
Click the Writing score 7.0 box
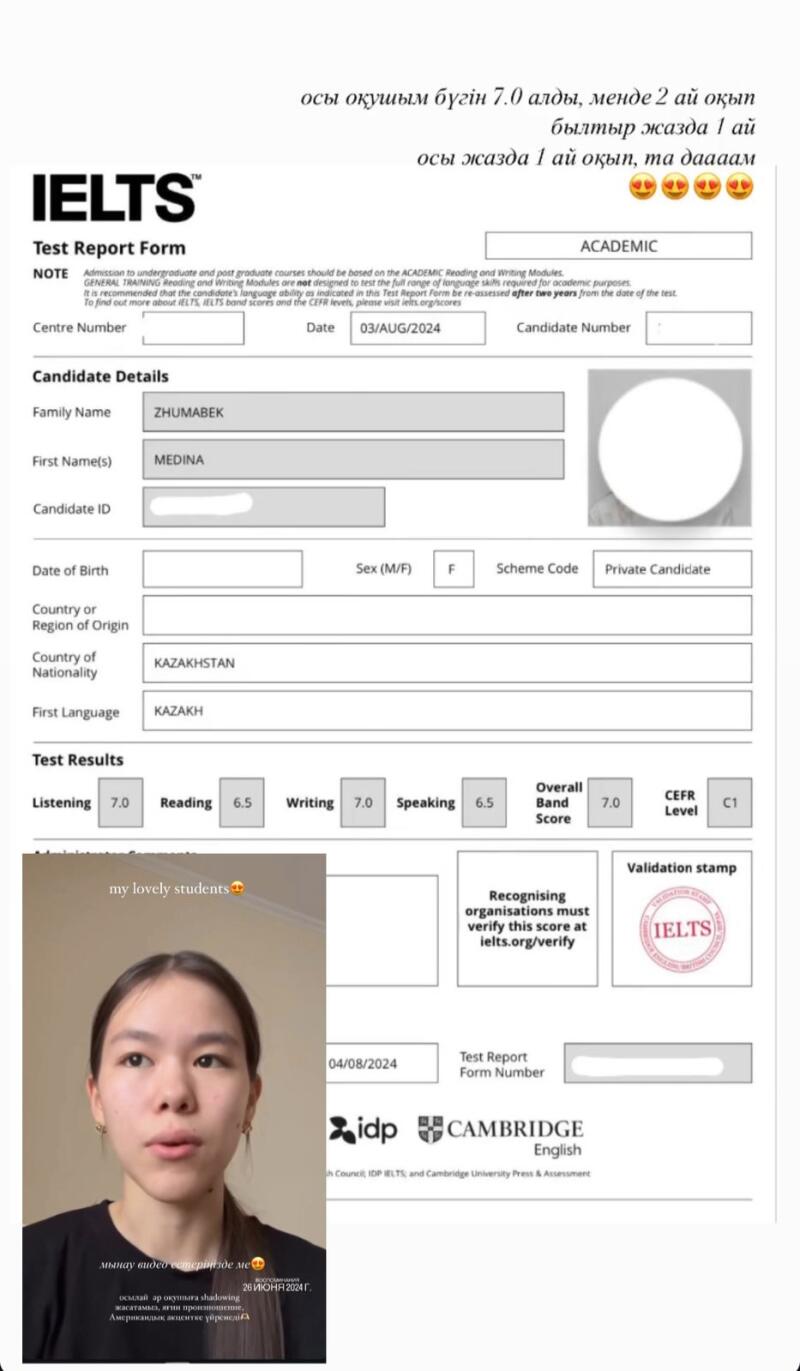tap(363, 802)
